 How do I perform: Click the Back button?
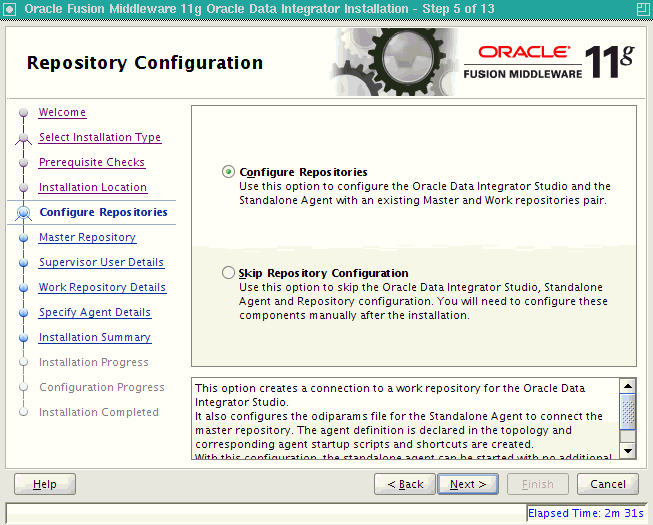click(405, 484)
